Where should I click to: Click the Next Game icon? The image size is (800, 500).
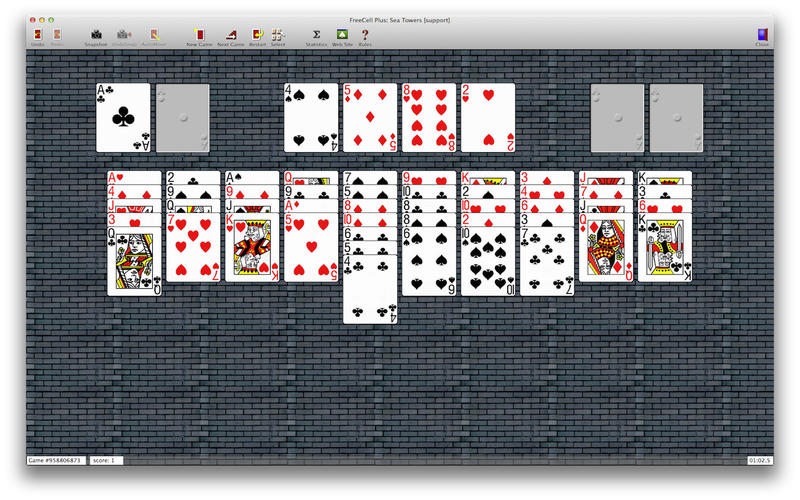pyautogui.click(x=230, y=36)
